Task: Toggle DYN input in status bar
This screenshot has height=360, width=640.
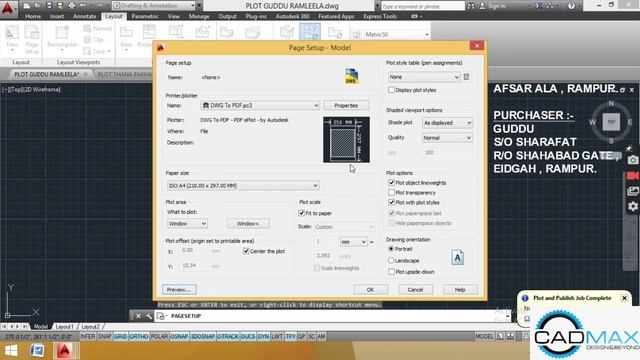Action: coord(263,336)
